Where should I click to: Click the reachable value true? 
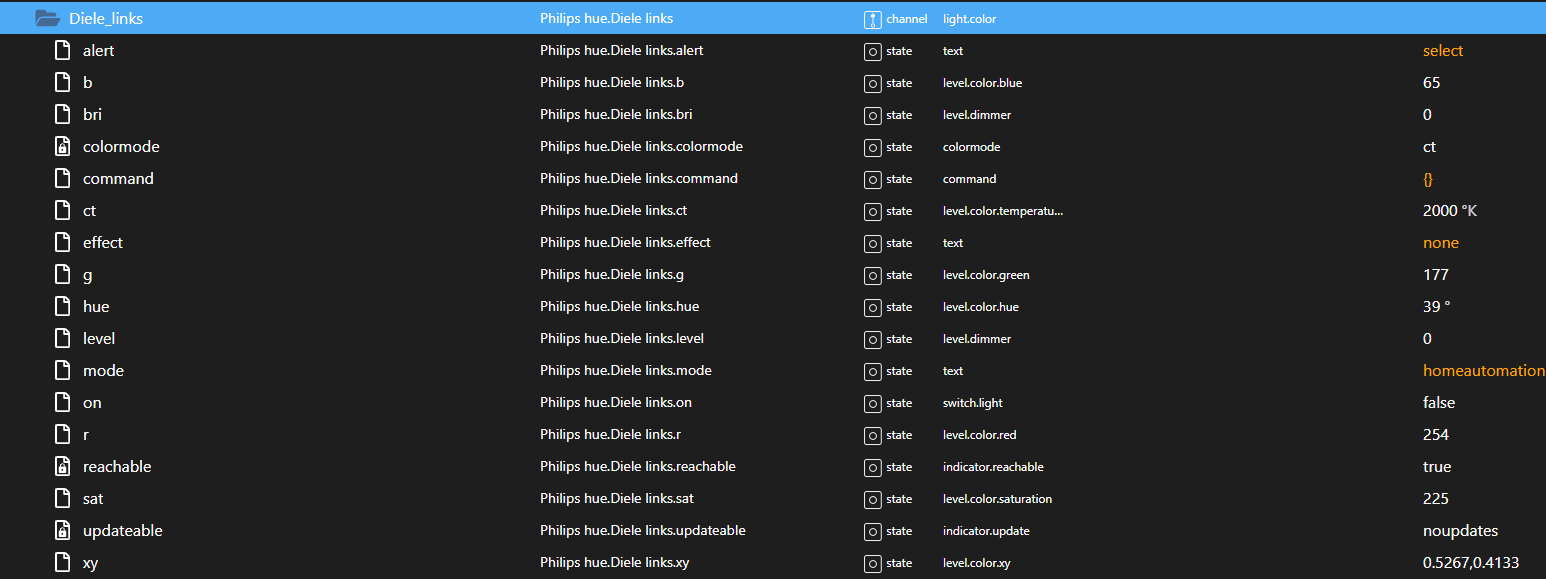[x=1436, y=467]
